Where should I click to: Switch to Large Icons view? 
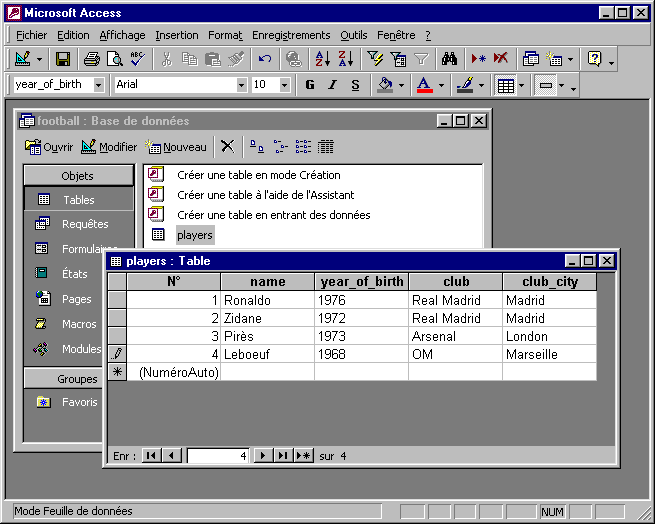click(x=256, y=146)
